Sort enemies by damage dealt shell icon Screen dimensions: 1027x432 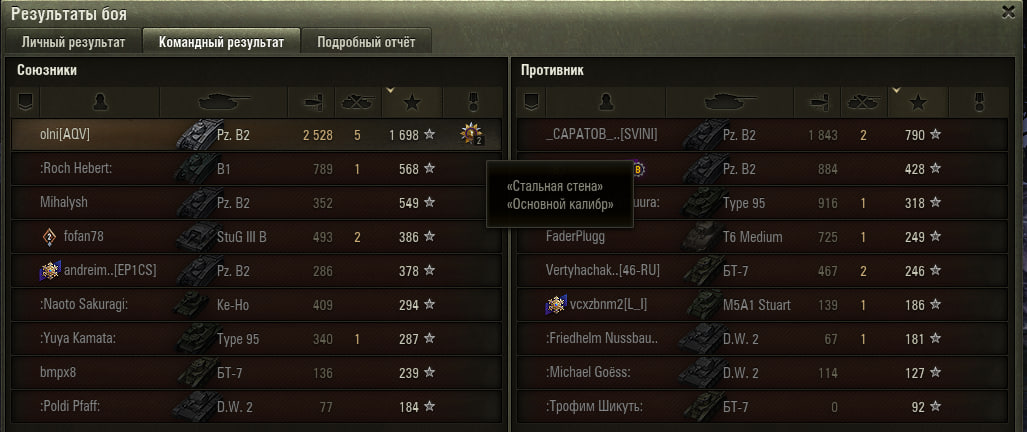[817, 101]
